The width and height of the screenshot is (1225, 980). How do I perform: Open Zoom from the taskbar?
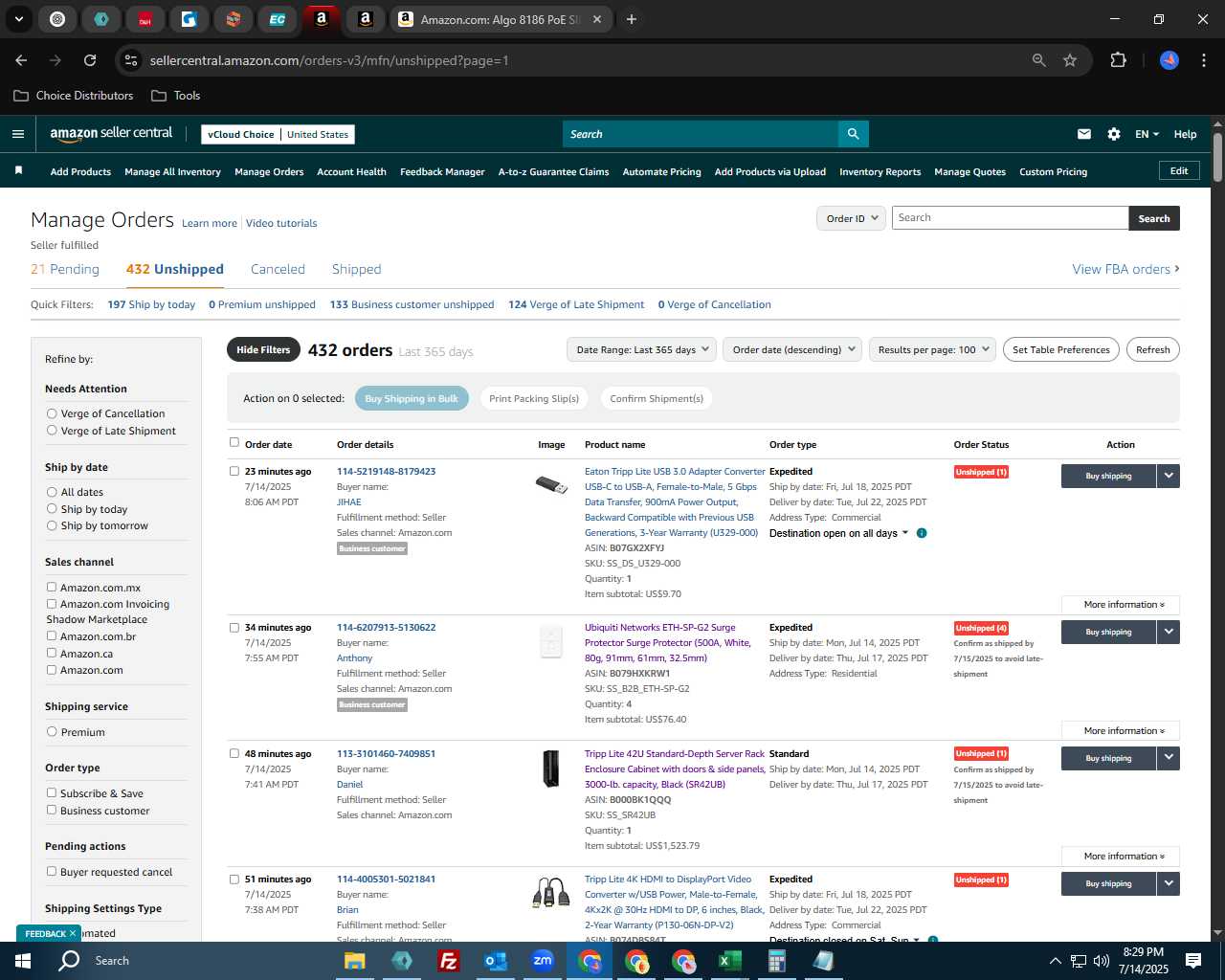pos(543,961)
